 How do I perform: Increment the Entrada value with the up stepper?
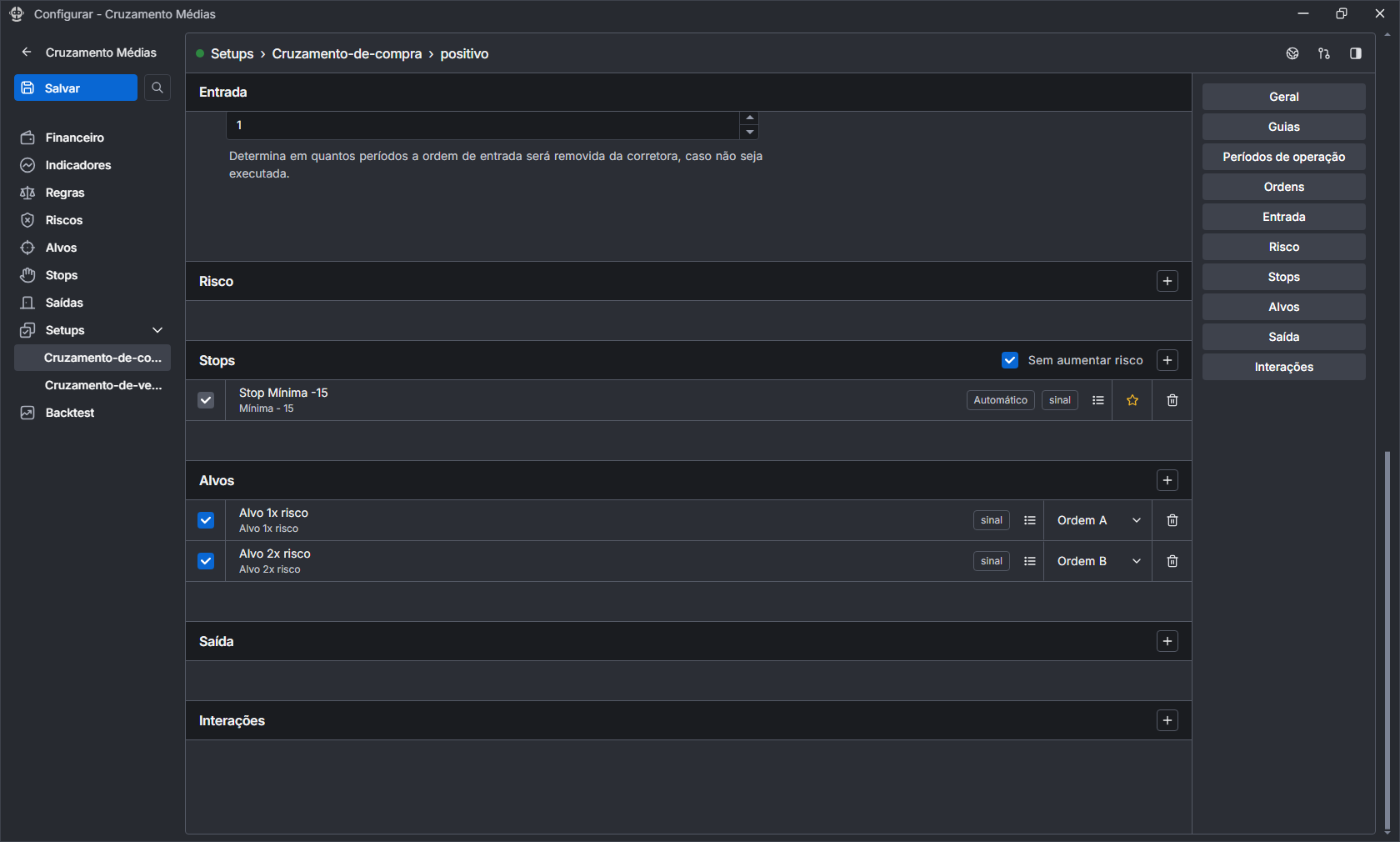[x=749, y=118]
